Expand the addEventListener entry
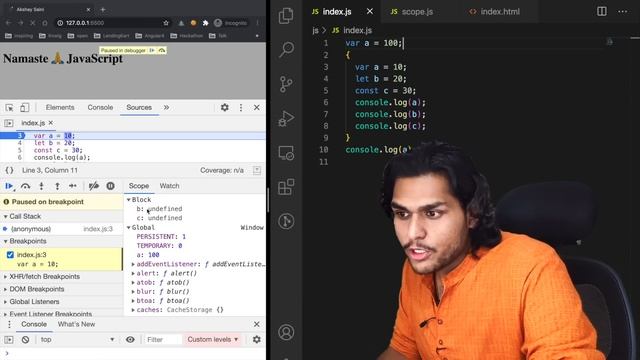 pyautogui.click(x=133, y=264)
